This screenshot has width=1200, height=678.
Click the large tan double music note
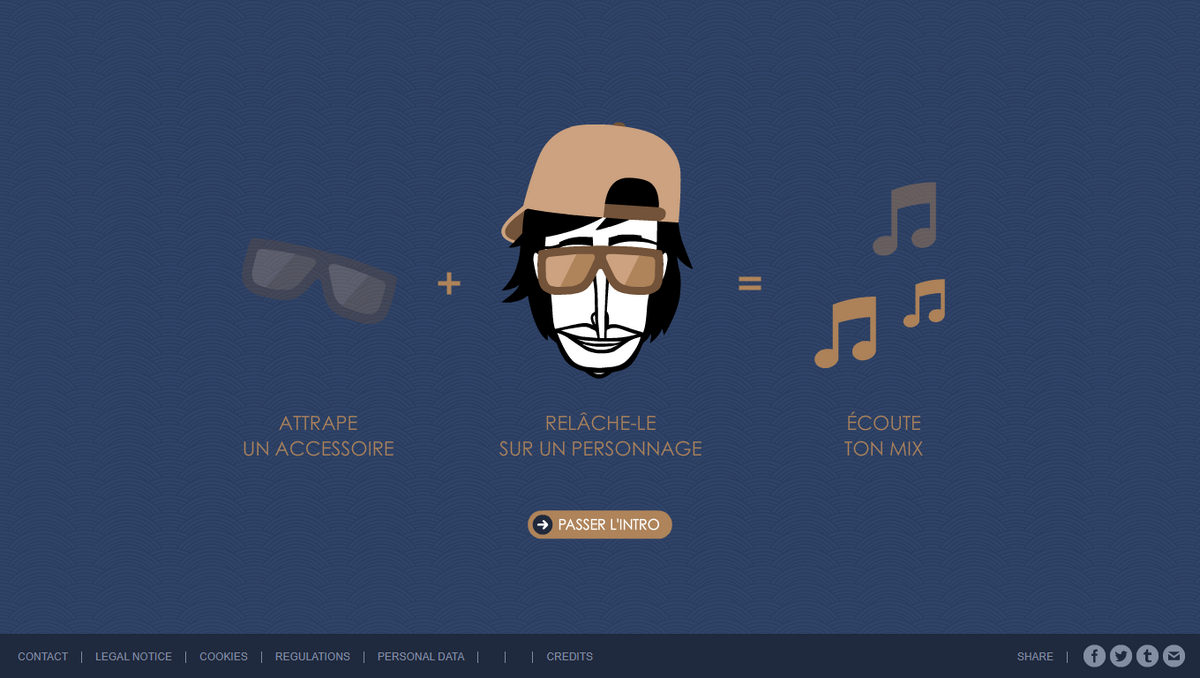pos(846,332)
